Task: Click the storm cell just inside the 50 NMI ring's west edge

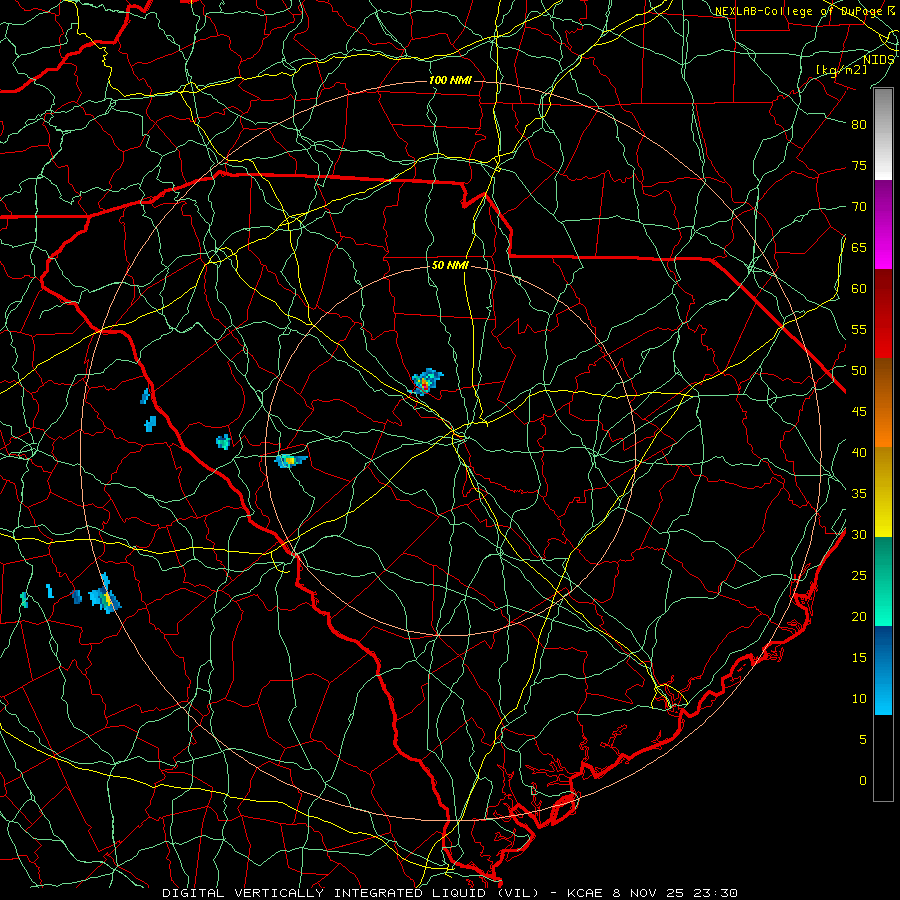Action: [290, 460]
